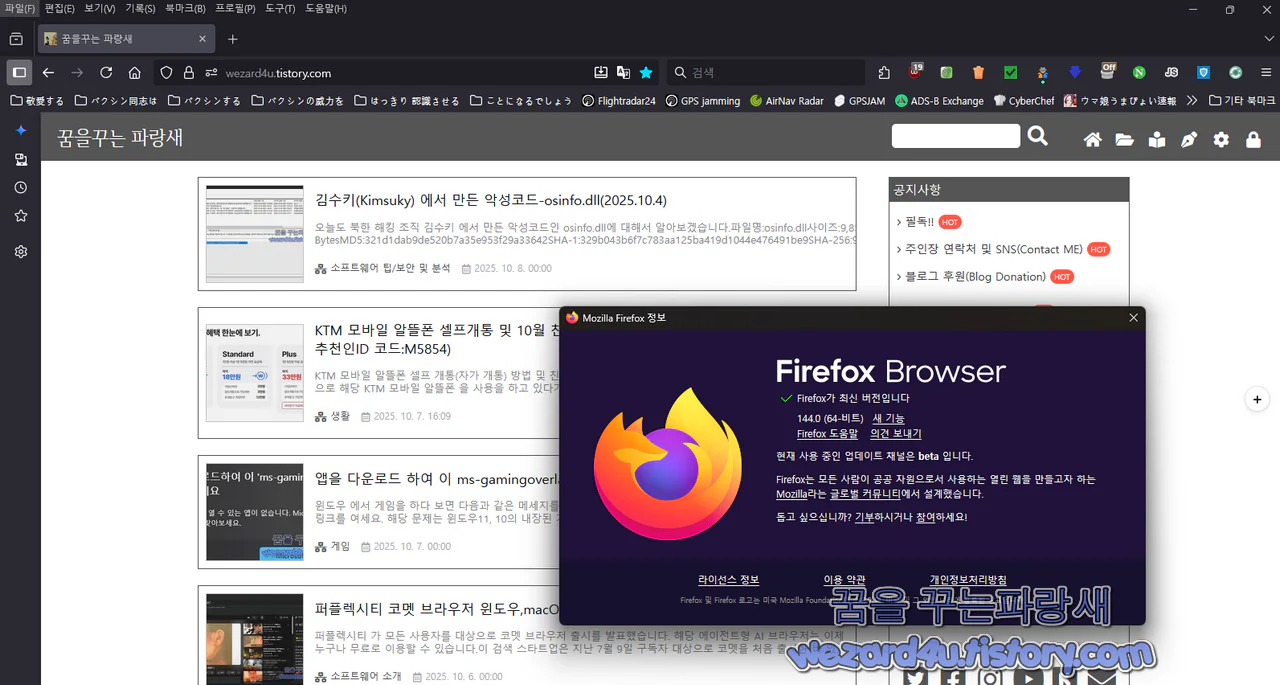Screen dimensions: 1280x685
Task: Open AI chatbot sparkle in sidebar
Action: (20, 131)
